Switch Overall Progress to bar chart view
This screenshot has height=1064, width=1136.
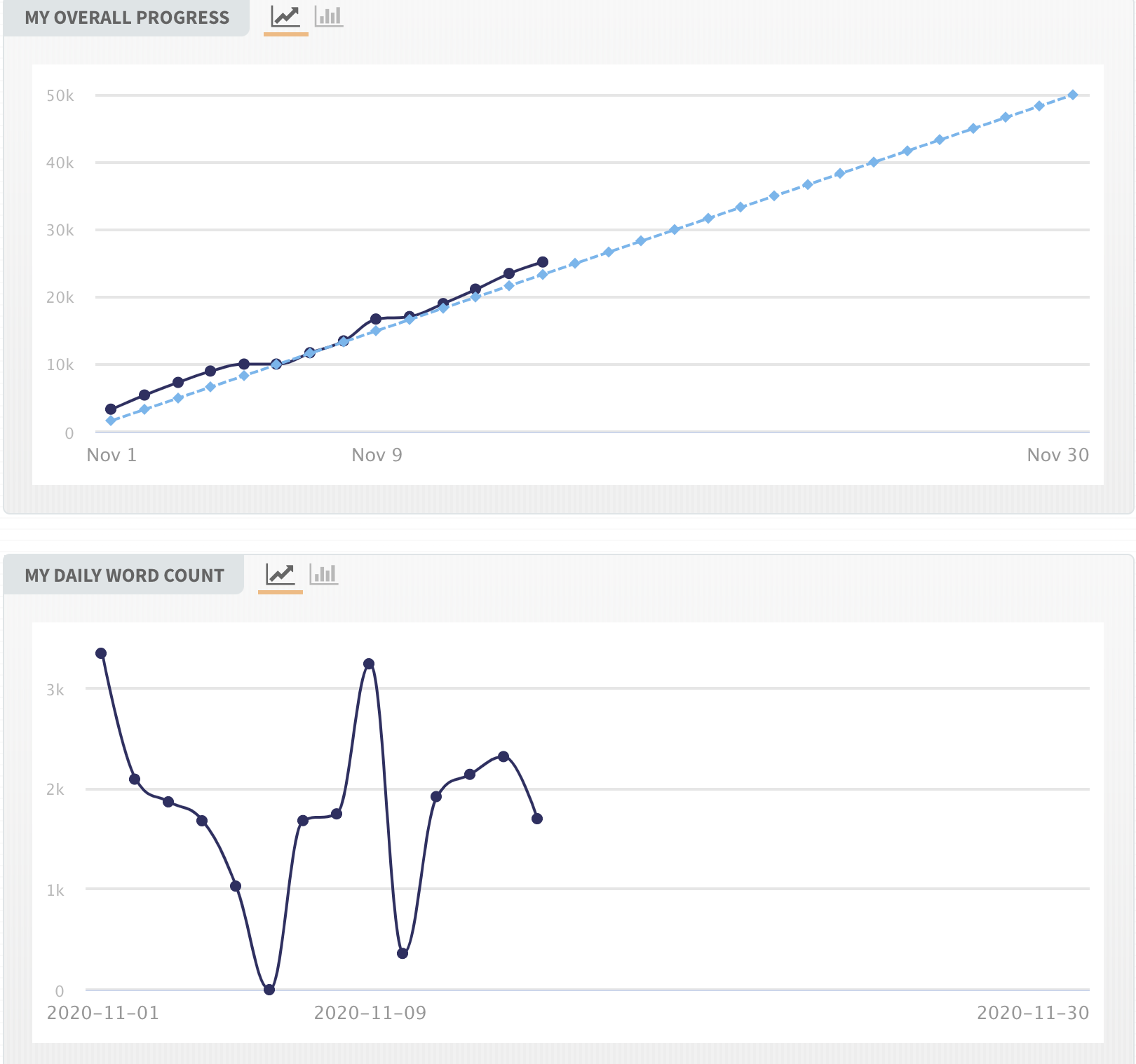coord(329,16)
